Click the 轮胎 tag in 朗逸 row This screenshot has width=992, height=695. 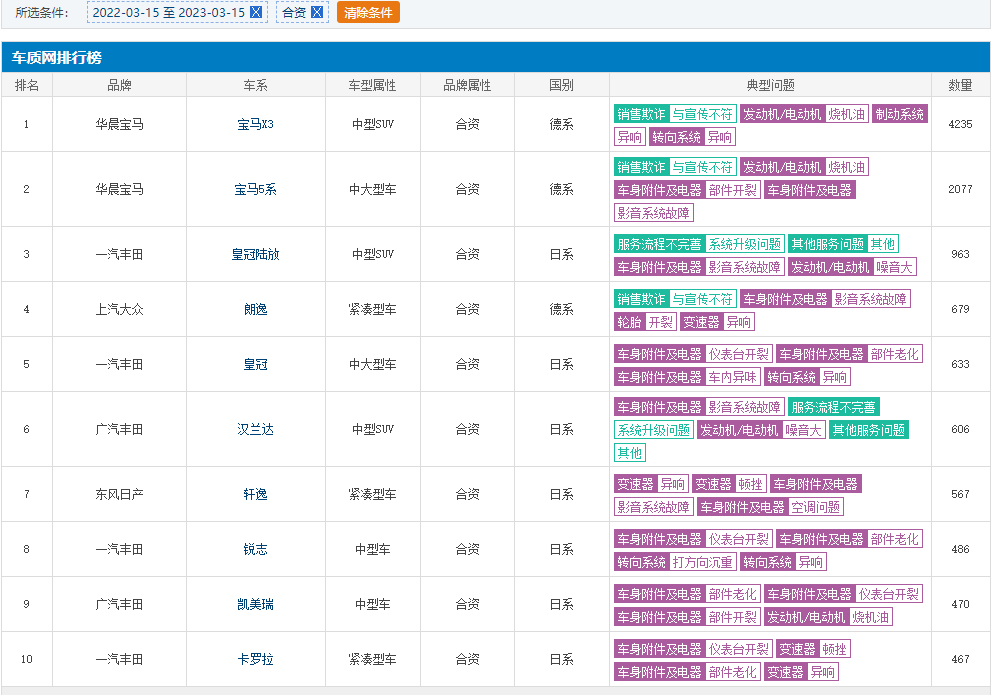tap(629, 322)
